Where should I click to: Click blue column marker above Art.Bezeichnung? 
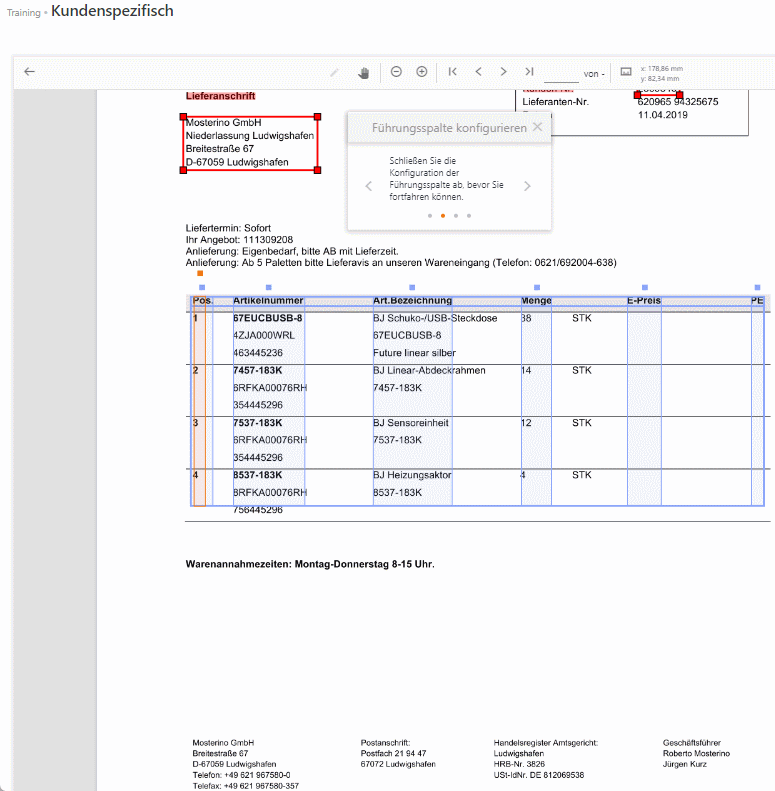click(x=412, y=288)
